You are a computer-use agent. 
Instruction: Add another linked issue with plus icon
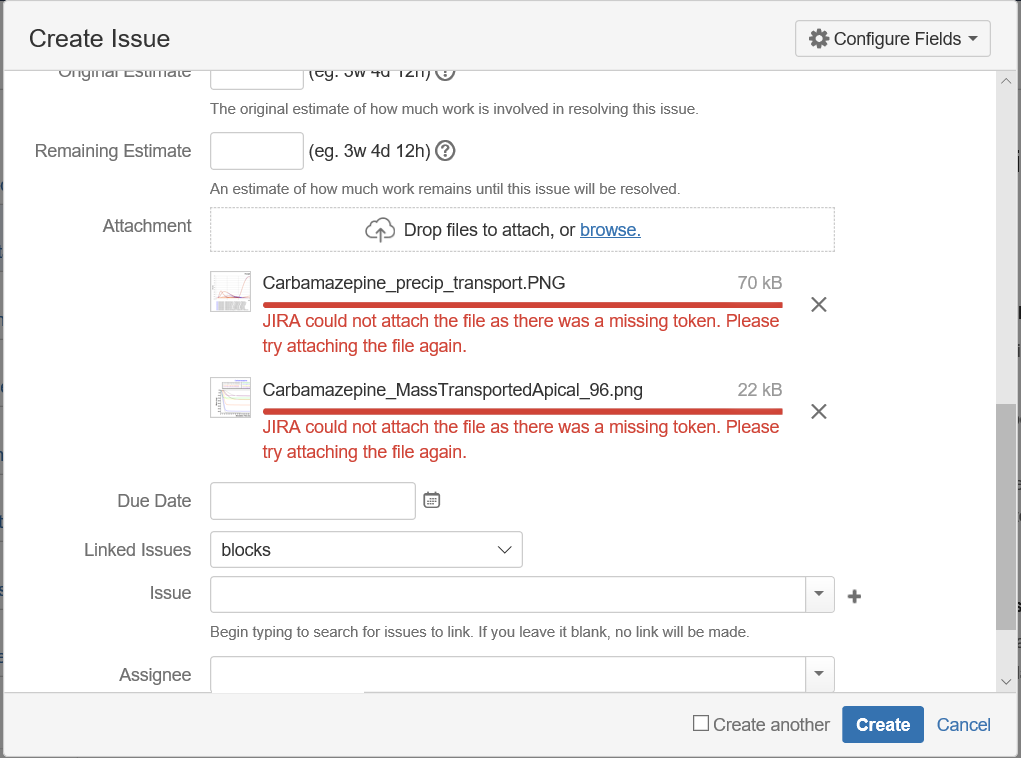pos(854,596)
